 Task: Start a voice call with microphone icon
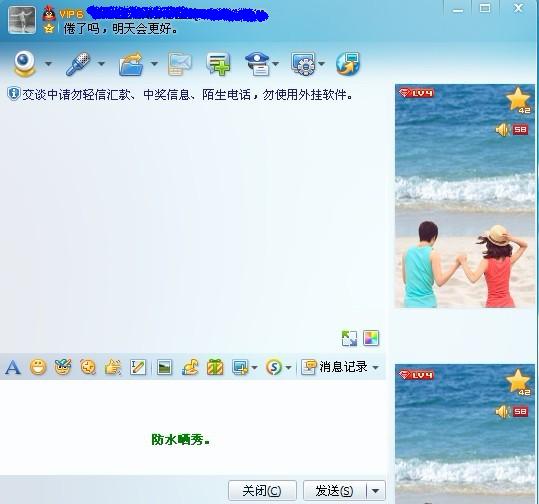click(78, 63)
